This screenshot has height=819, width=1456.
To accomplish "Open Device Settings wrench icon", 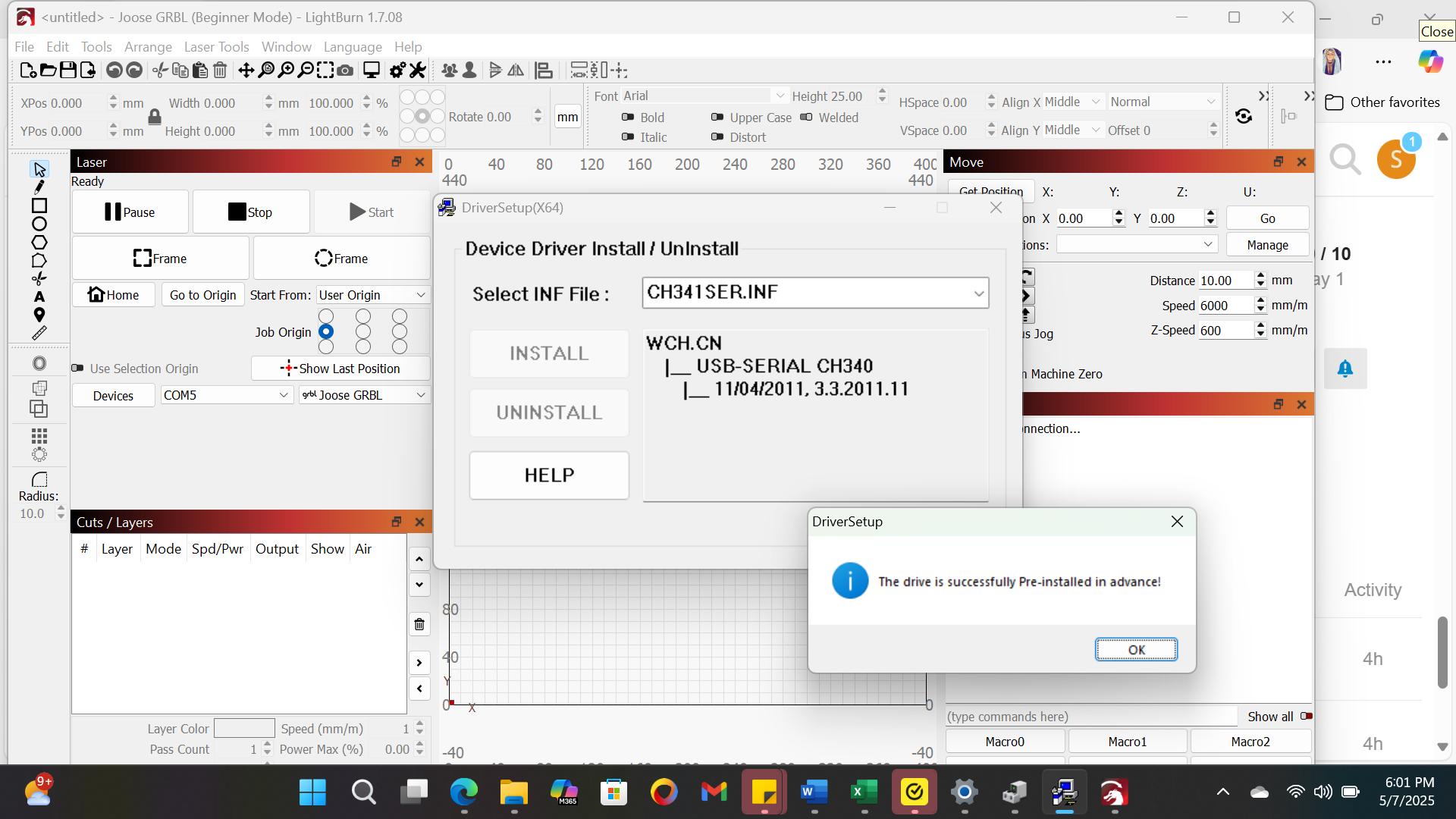I will 418,71.
